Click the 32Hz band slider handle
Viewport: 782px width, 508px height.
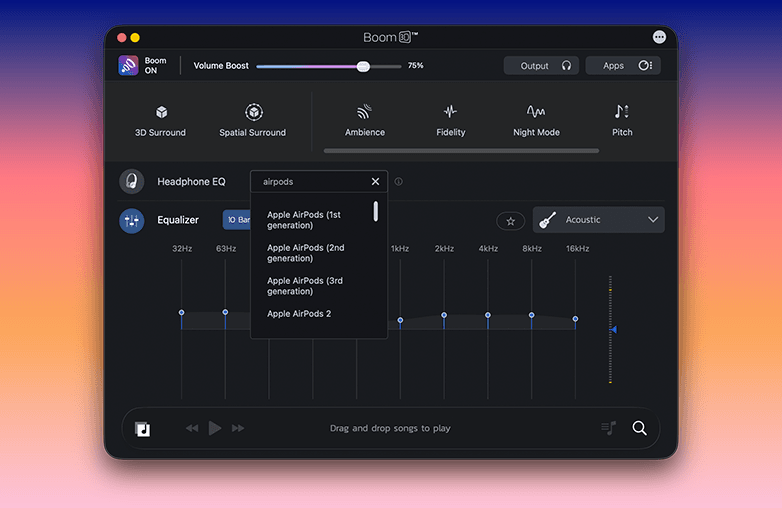coord(182,313)
